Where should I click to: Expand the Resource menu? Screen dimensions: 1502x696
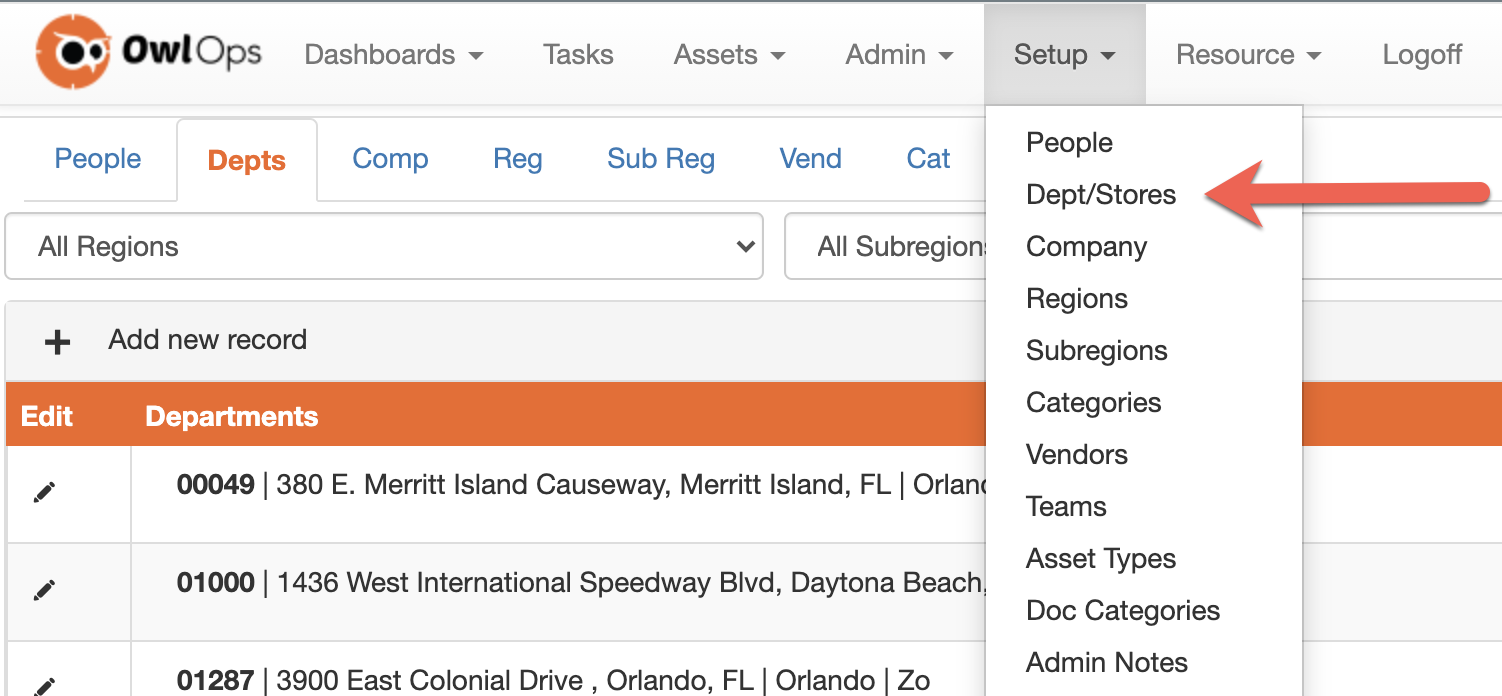pos(1248,55)
